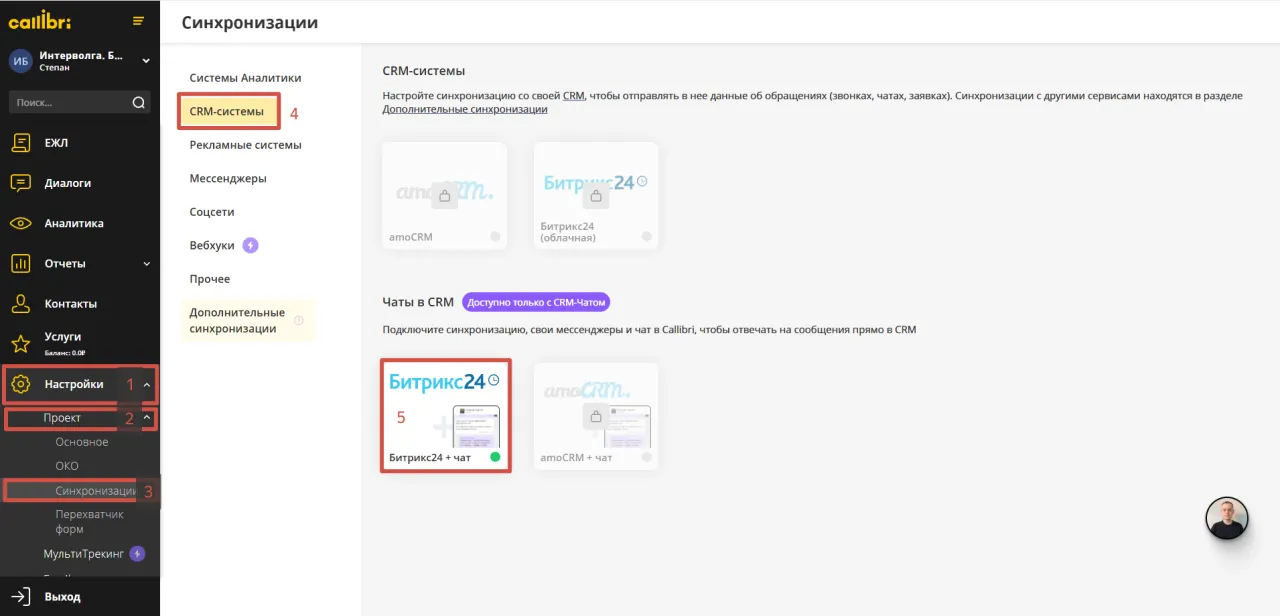
Task: Open the support chat avatar bubble
Action: pyautogui.click(x=1226, y=518)
